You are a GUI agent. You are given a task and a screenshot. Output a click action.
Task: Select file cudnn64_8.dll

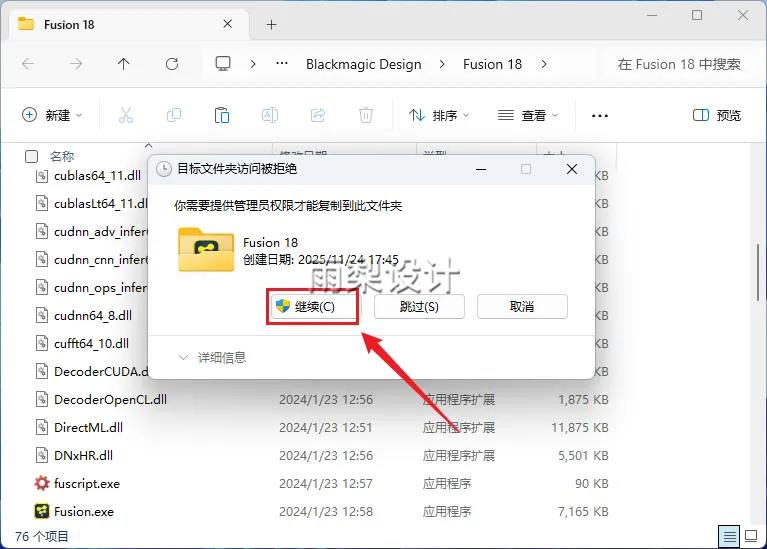tap(92, 316)
